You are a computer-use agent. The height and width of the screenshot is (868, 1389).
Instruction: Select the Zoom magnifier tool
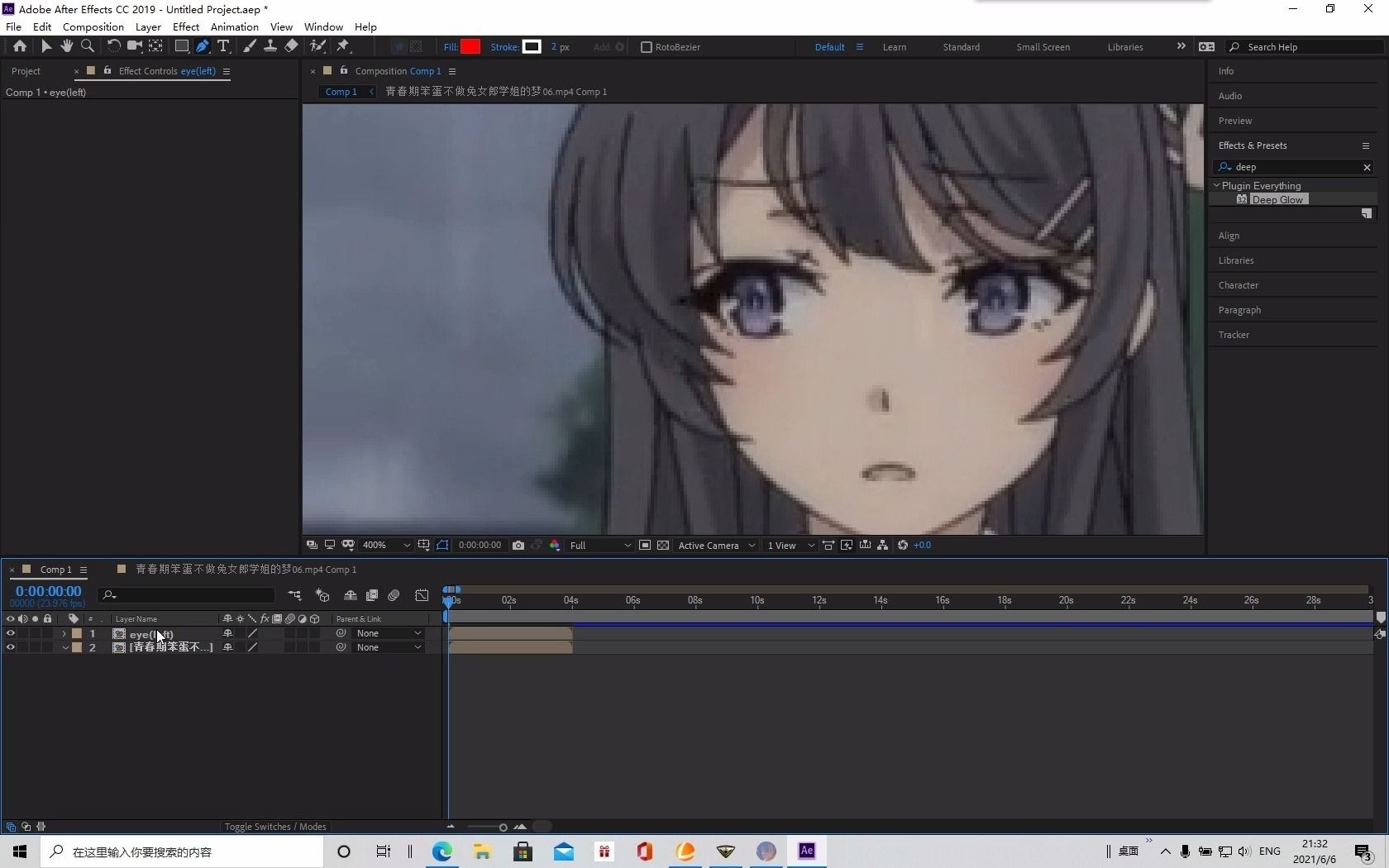click(87, 46)
